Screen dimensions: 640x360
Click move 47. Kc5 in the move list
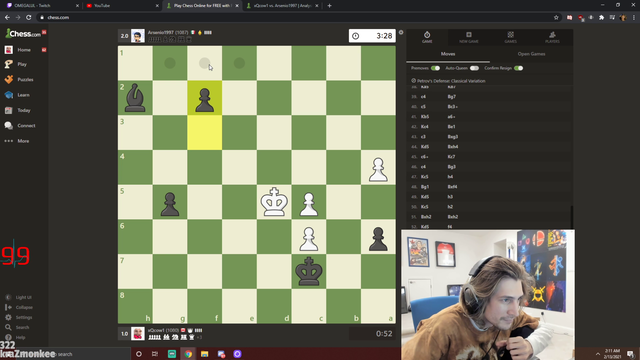click(x=424, y=177)
